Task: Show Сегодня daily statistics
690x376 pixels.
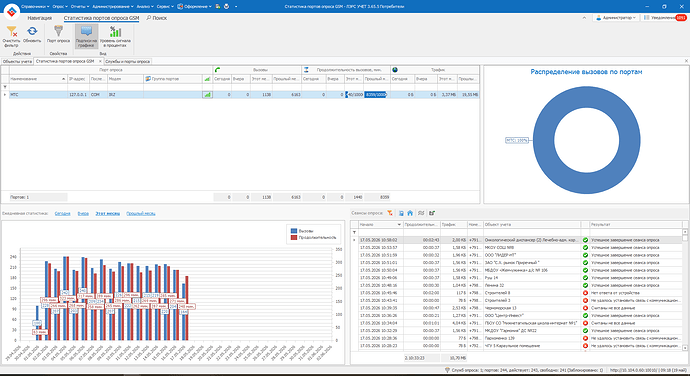Action: [x=62, y=214]
